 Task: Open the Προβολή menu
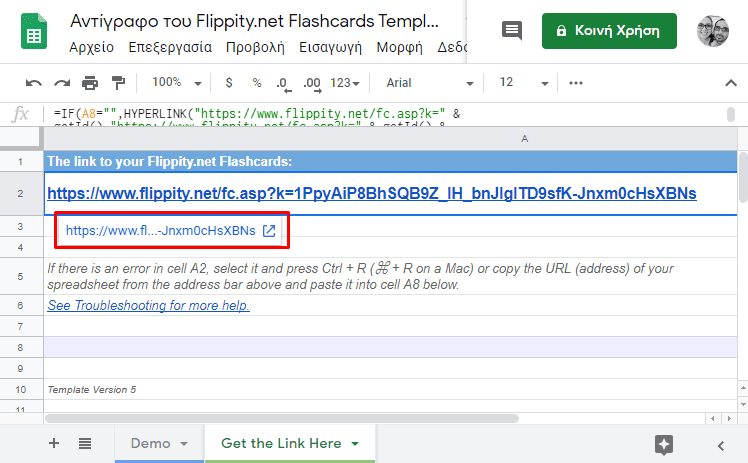(255, 47)
